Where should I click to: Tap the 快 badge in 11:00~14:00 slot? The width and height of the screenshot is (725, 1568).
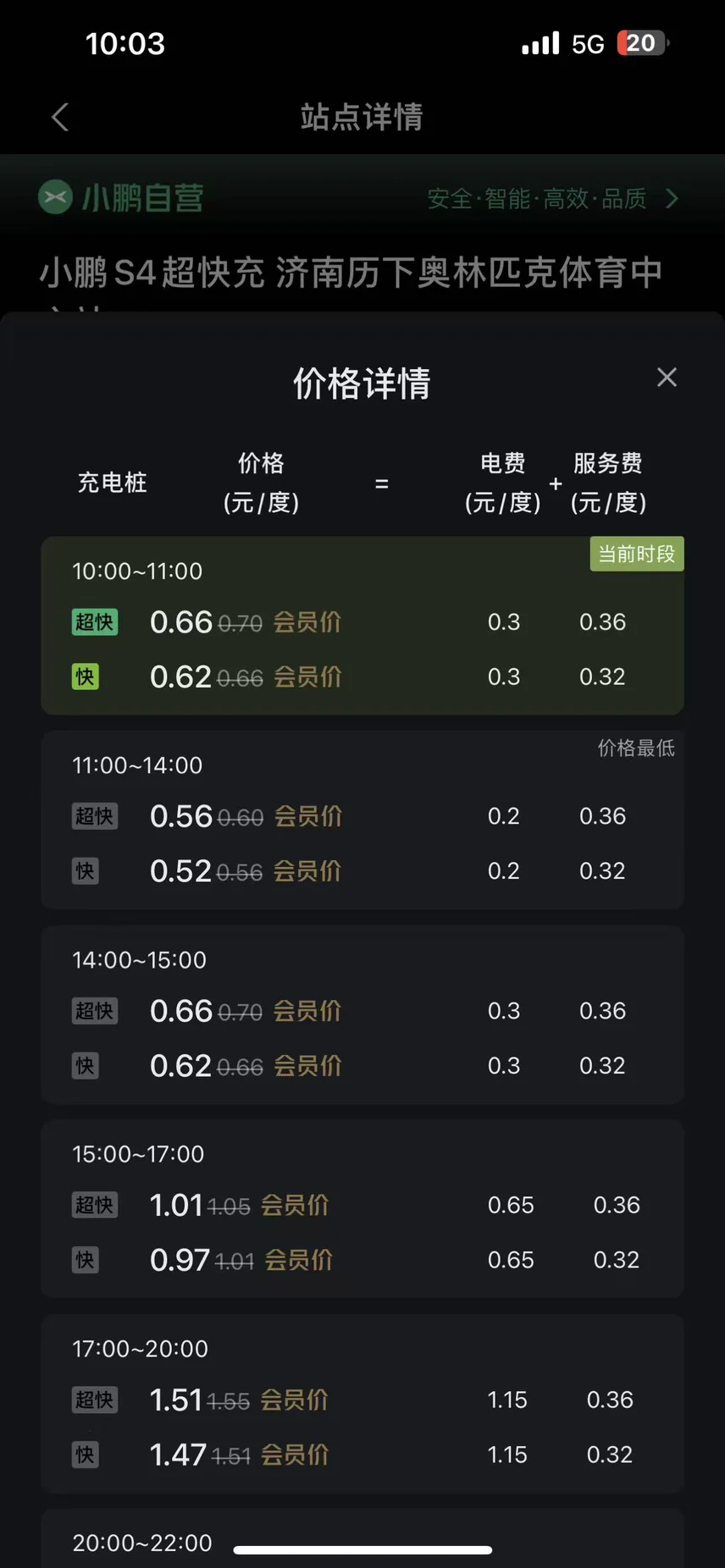point(85,871)
